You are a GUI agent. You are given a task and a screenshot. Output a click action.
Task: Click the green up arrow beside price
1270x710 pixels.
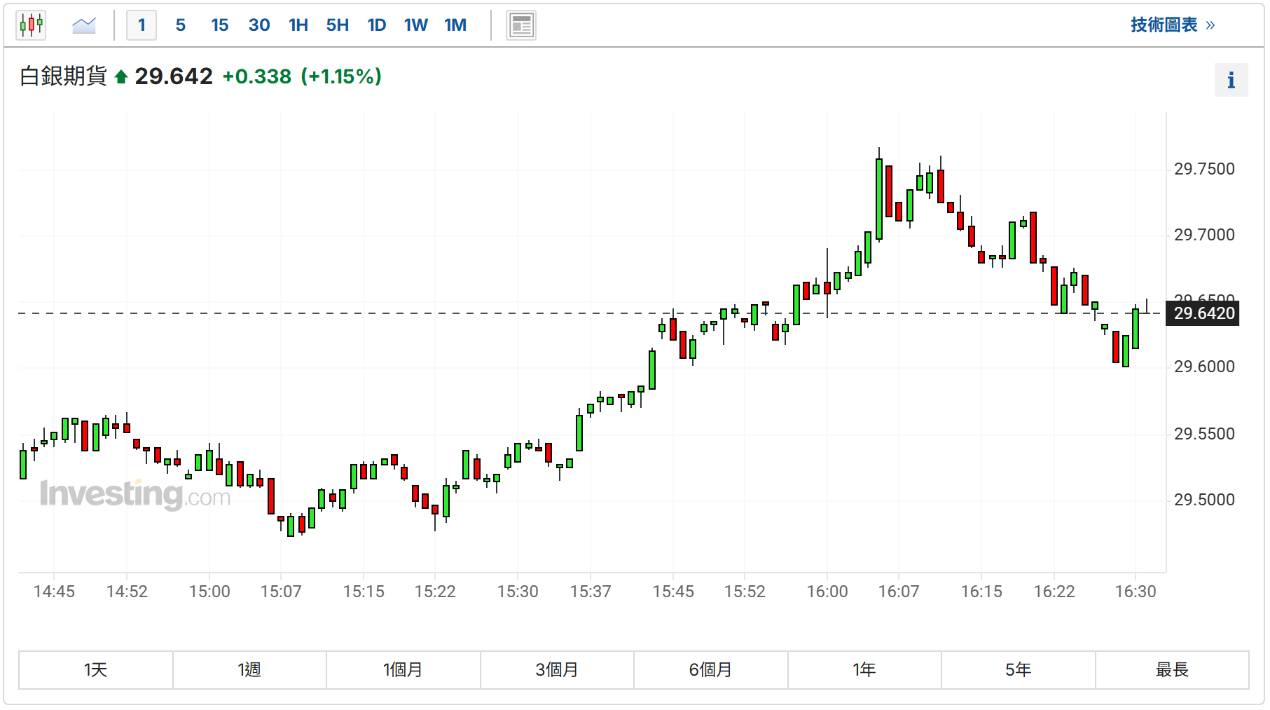tap(121, 77)
